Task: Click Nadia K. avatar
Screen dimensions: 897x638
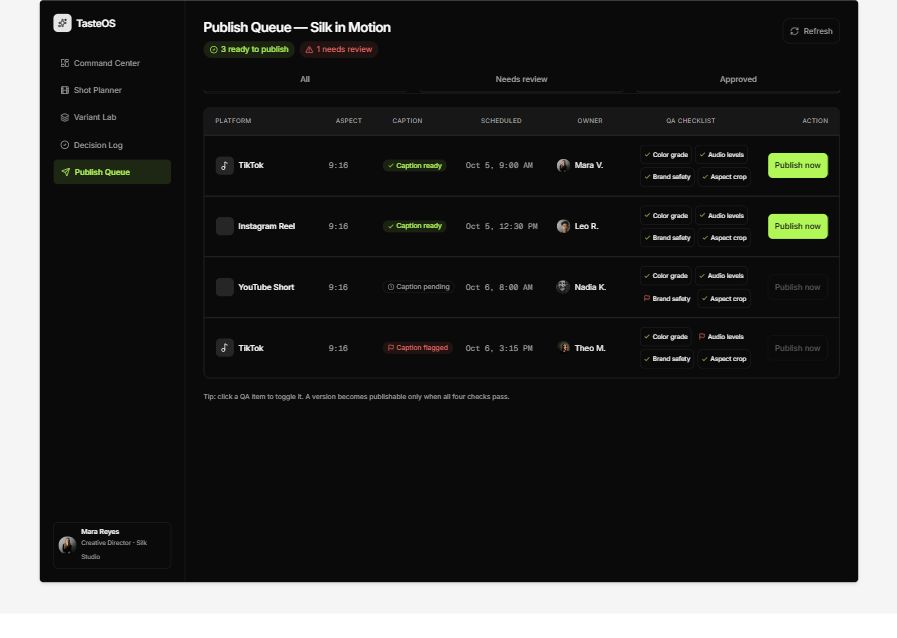Action: point(563,287)
